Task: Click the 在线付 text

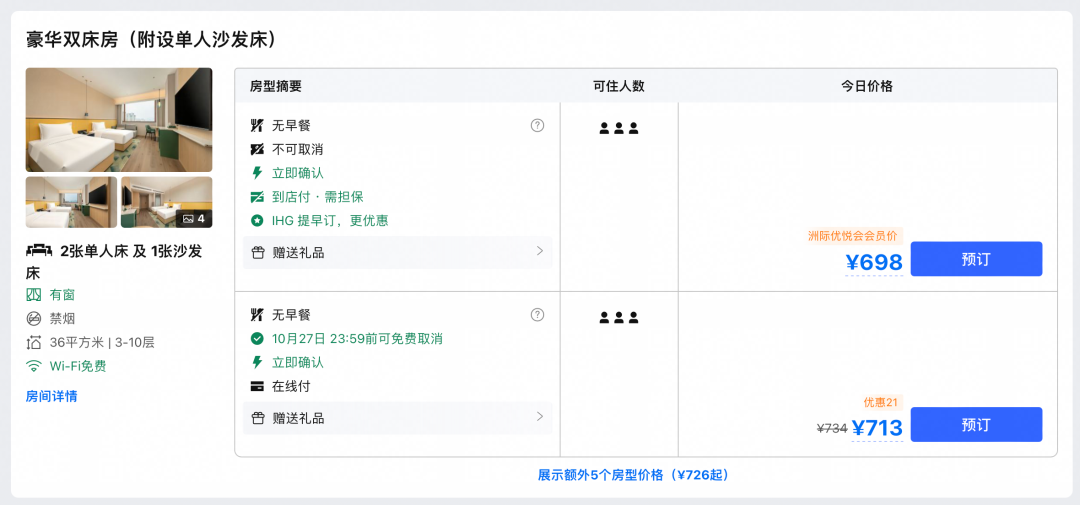Action: (x=291, y=387)
